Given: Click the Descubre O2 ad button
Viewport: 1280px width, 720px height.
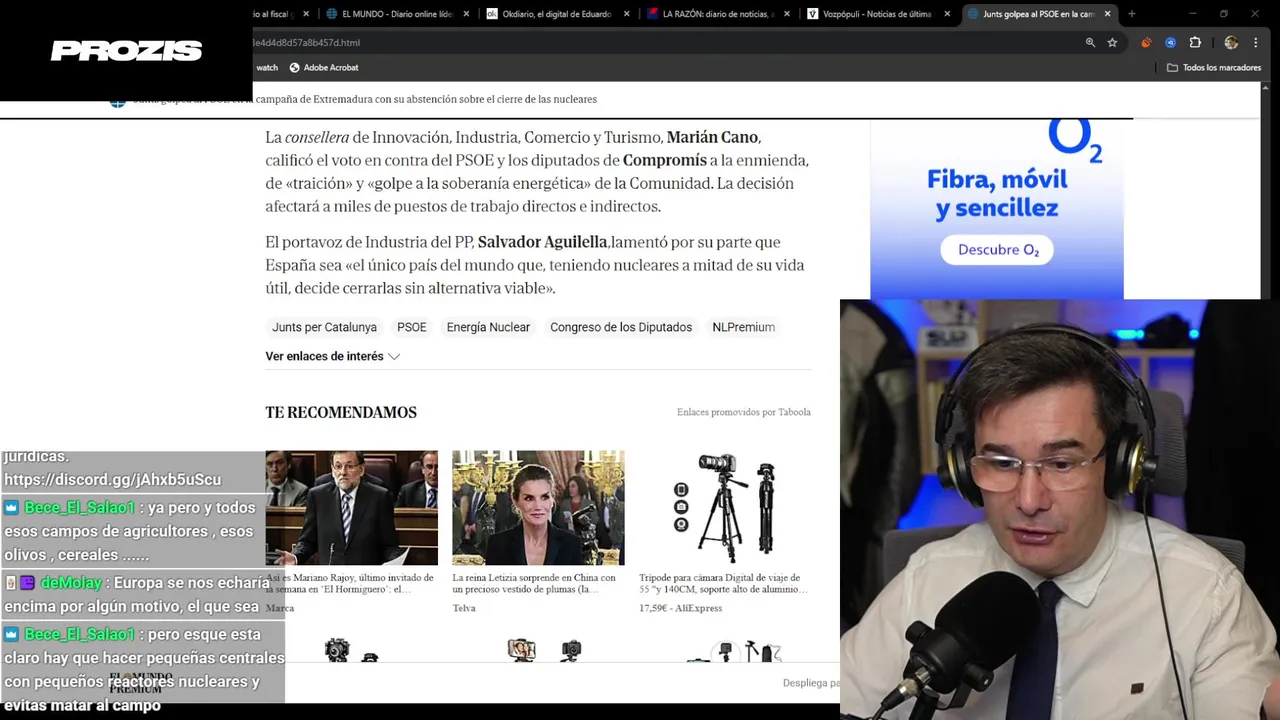Looking at the screenshot, I should click(998, 250).
